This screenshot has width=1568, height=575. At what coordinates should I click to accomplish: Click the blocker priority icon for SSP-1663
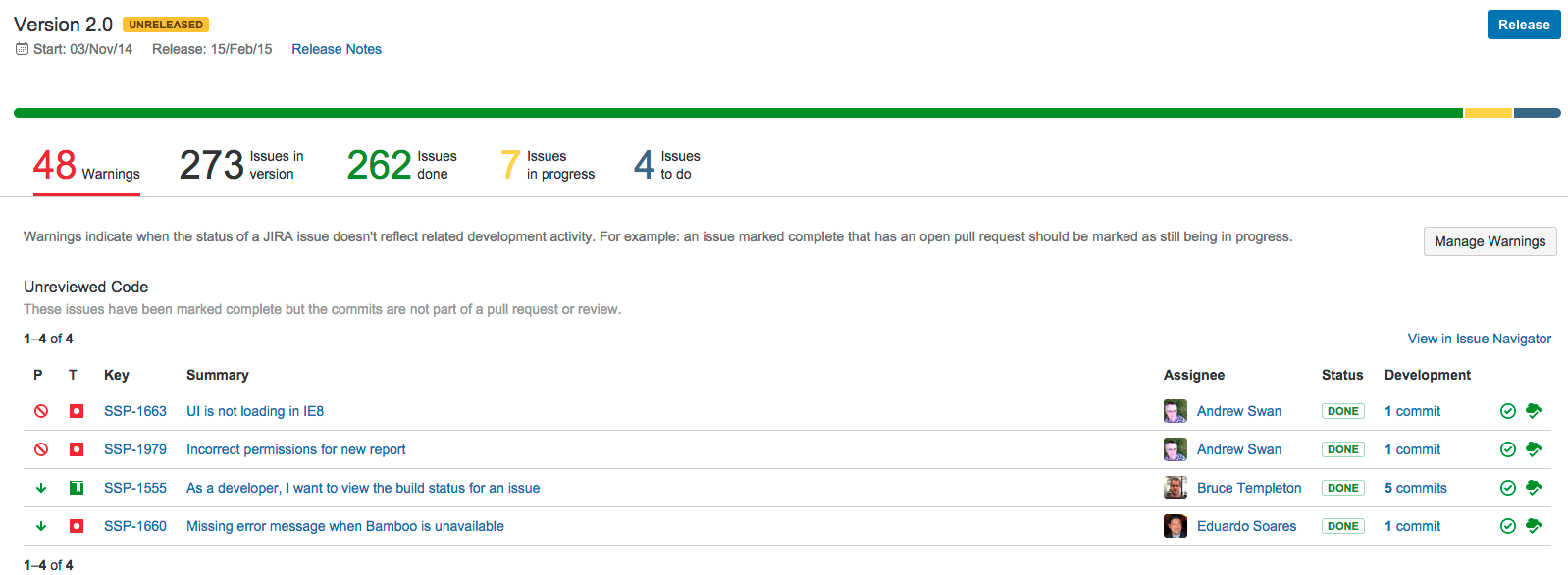41,411
